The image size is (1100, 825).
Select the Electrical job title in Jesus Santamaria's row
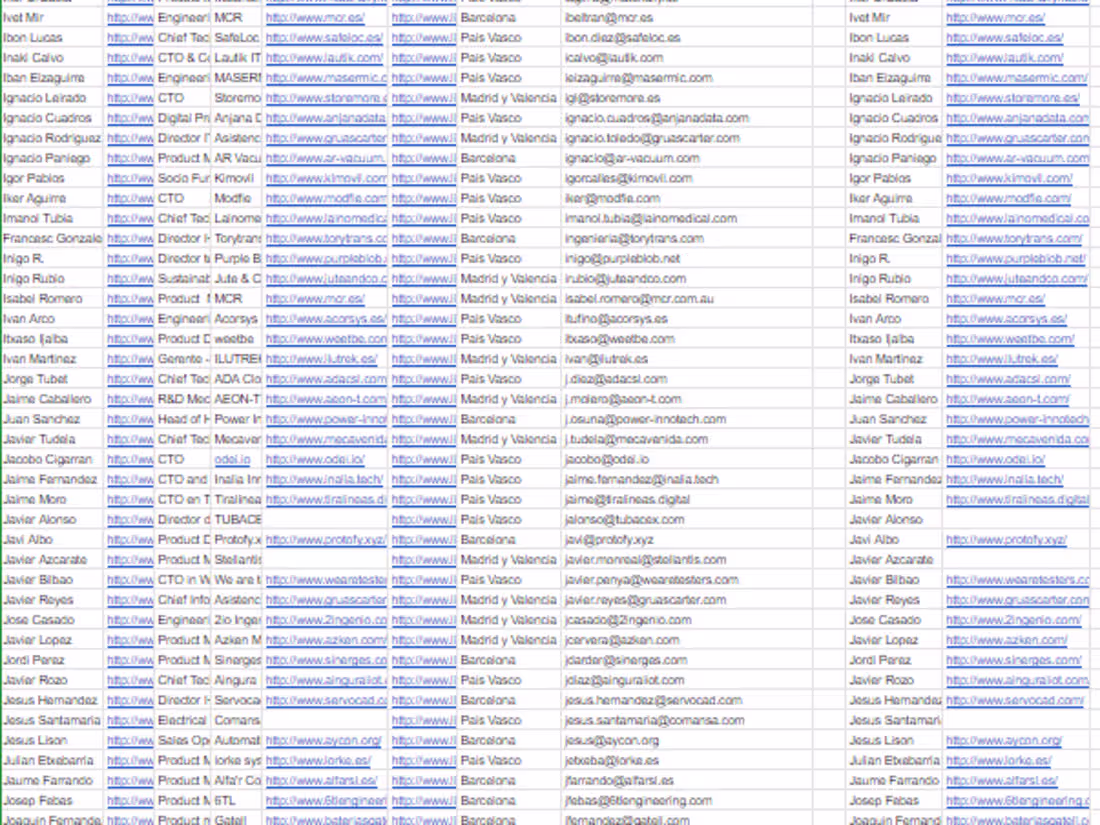182,720
